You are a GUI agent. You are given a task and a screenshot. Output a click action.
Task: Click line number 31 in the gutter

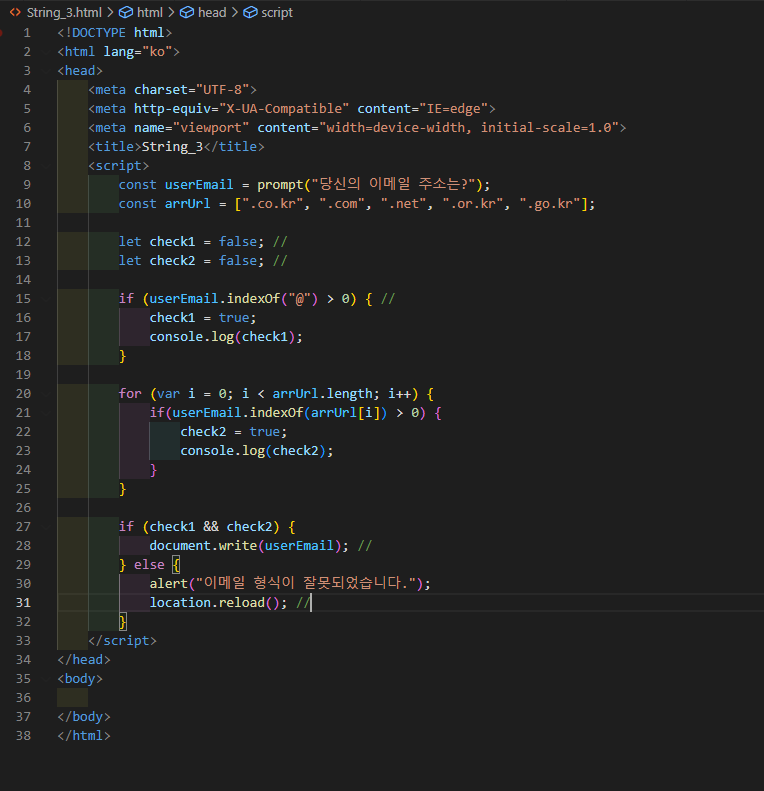coord(23,603)
